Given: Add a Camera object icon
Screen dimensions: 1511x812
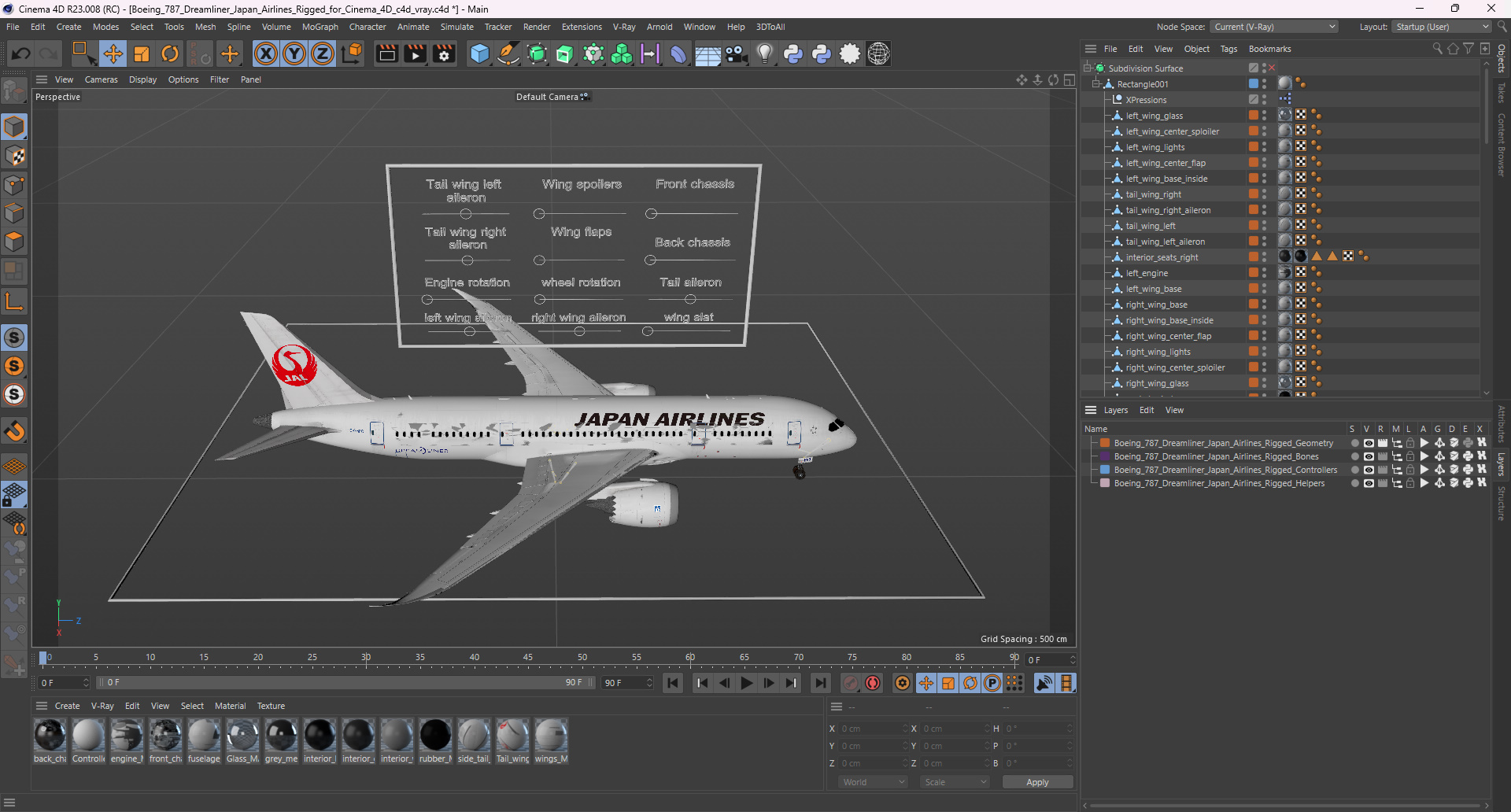Looking at the screenshot, I should [x=737, y=54].
